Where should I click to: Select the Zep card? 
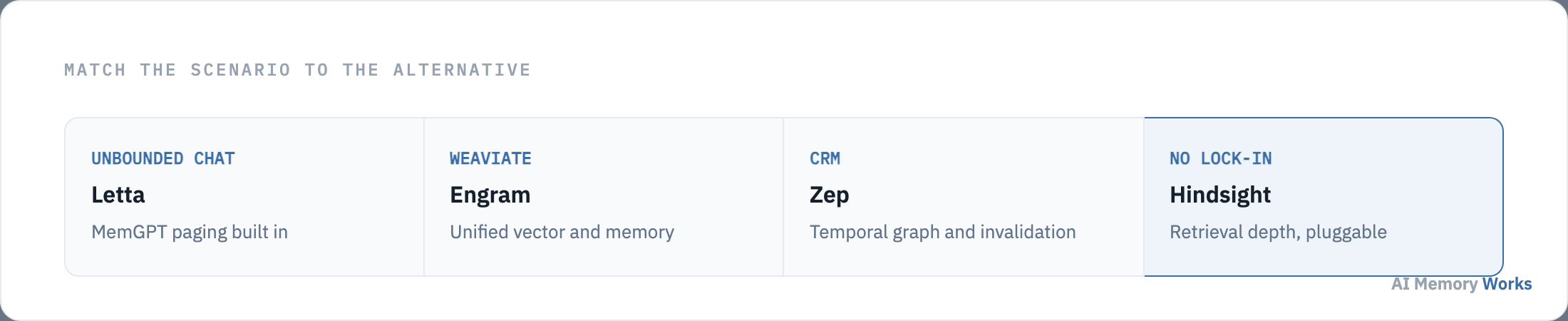point(964,197)
